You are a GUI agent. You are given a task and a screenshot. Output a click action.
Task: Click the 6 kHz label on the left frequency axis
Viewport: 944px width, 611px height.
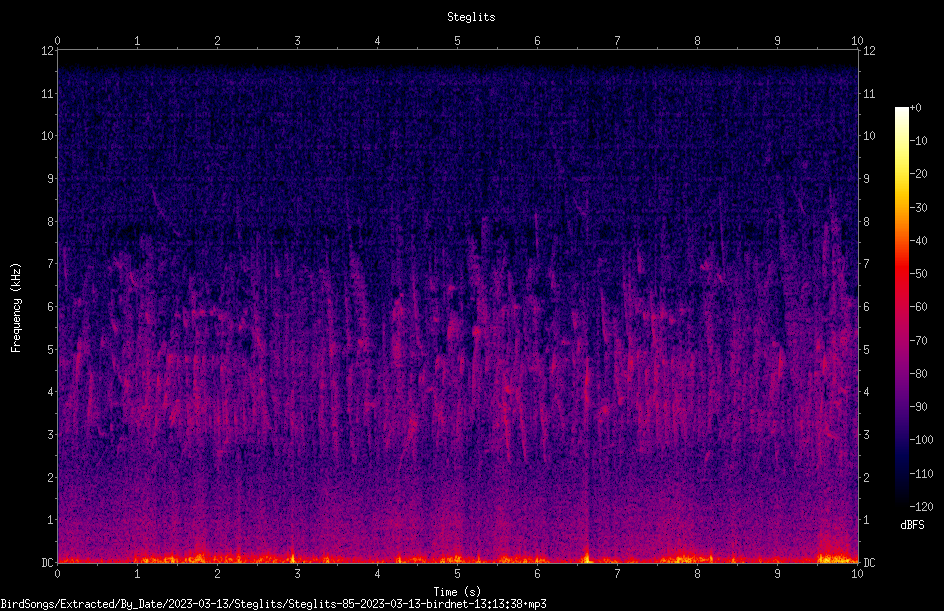(51, 306)
